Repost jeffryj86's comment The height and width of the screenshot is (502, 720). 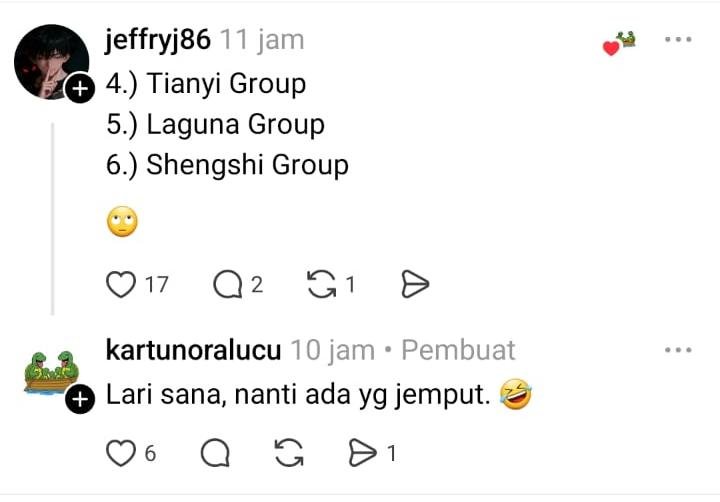click(x=321, y=284)
